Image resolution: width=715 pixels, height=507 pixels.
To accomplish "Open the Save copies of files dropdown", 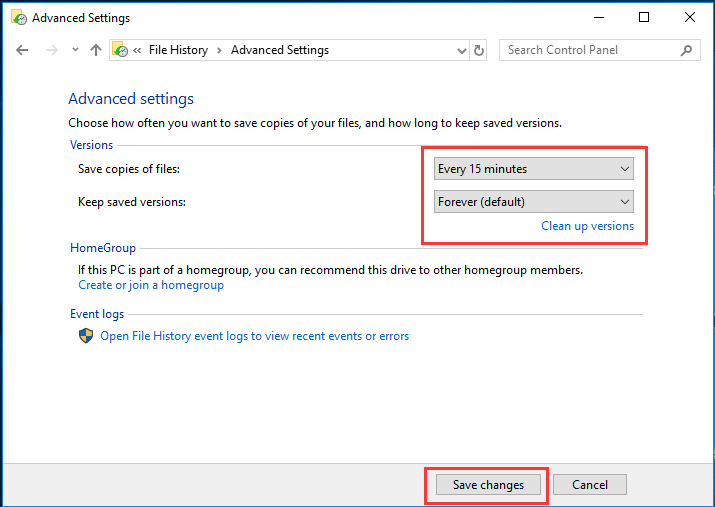I will [534, 169].
